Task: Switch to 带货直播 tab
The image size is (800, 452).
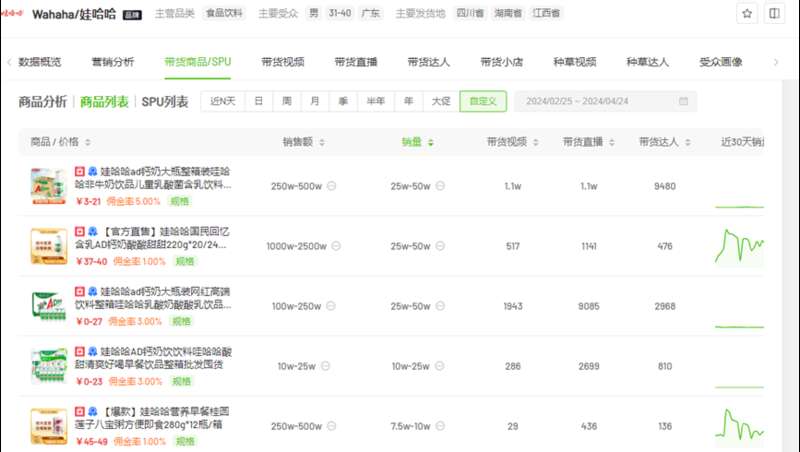Action: (356, 62)
